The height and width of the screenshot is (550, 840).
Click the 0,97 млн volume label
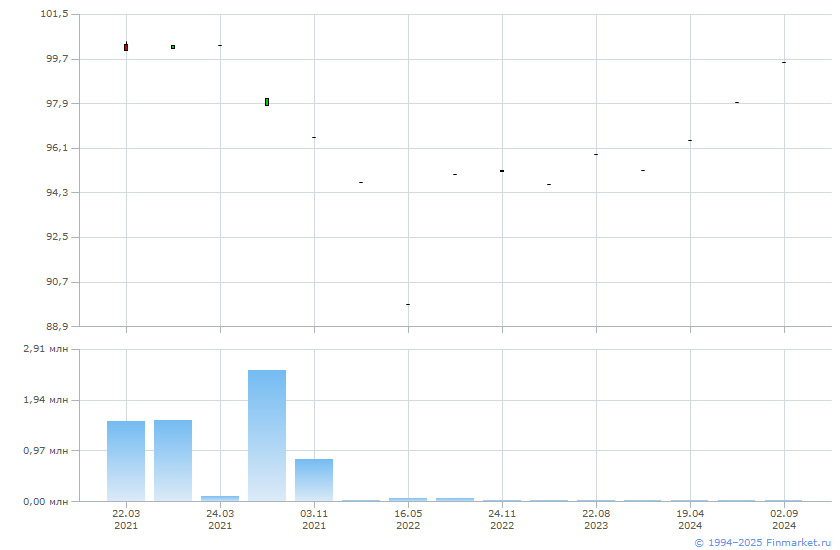tap(46, 450)
